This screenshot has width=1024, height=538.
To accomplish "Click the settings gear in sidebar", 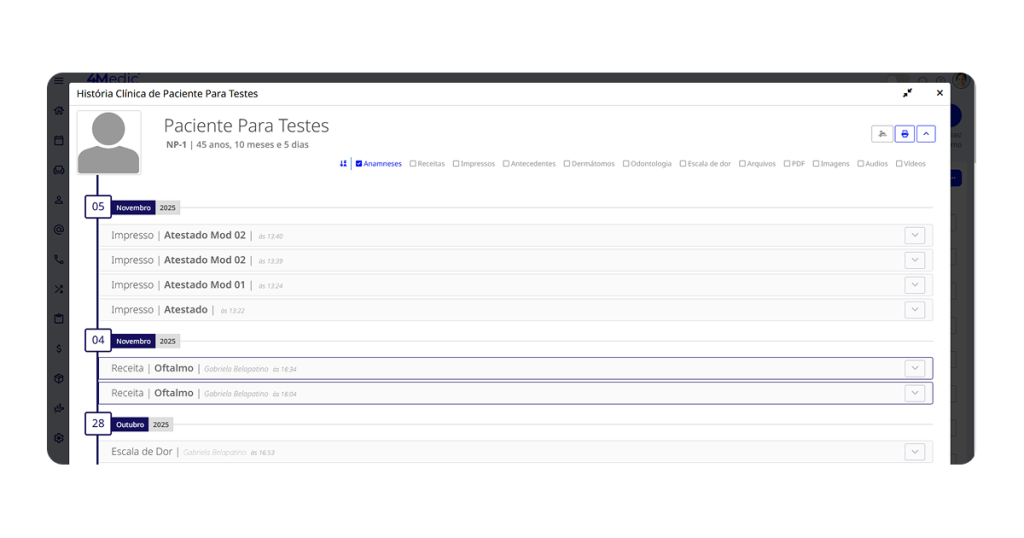I will 59,438.
